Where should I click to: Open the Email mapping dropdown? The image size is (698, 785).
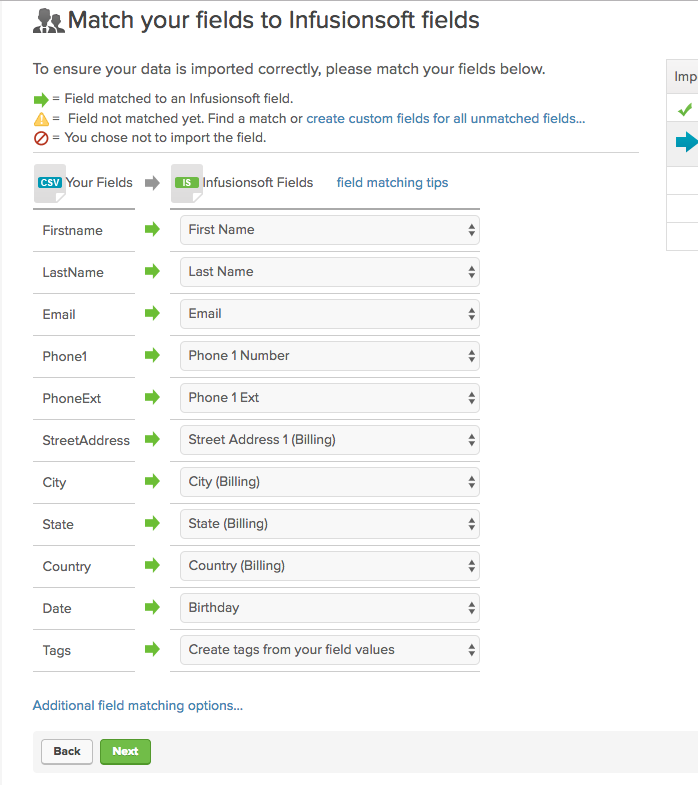pyautogui.click(x=329, y=314)
